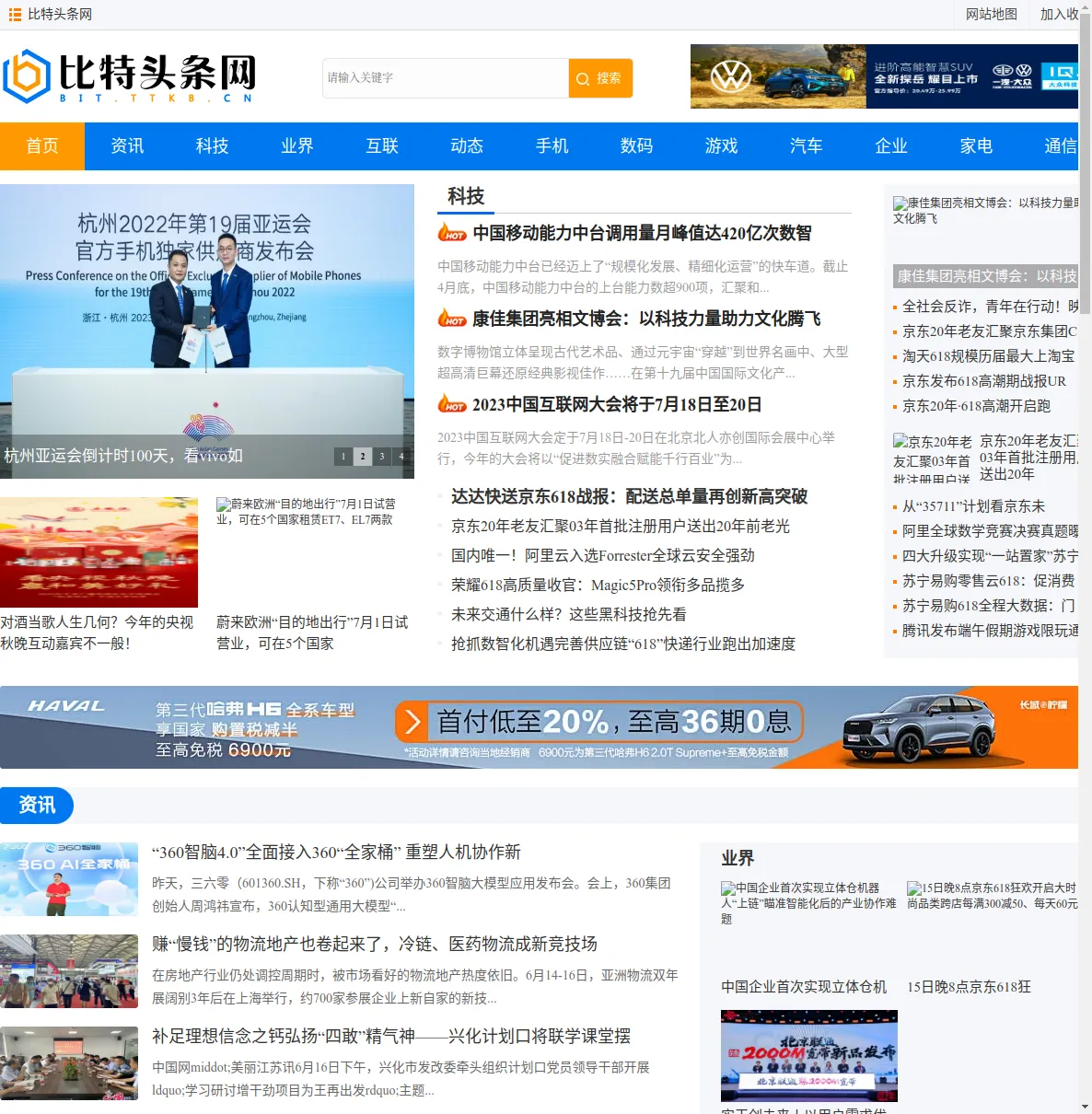Click the orange 搜索 button
This screenshot has height=1114, width=1092.
click(x=600, y=78)
